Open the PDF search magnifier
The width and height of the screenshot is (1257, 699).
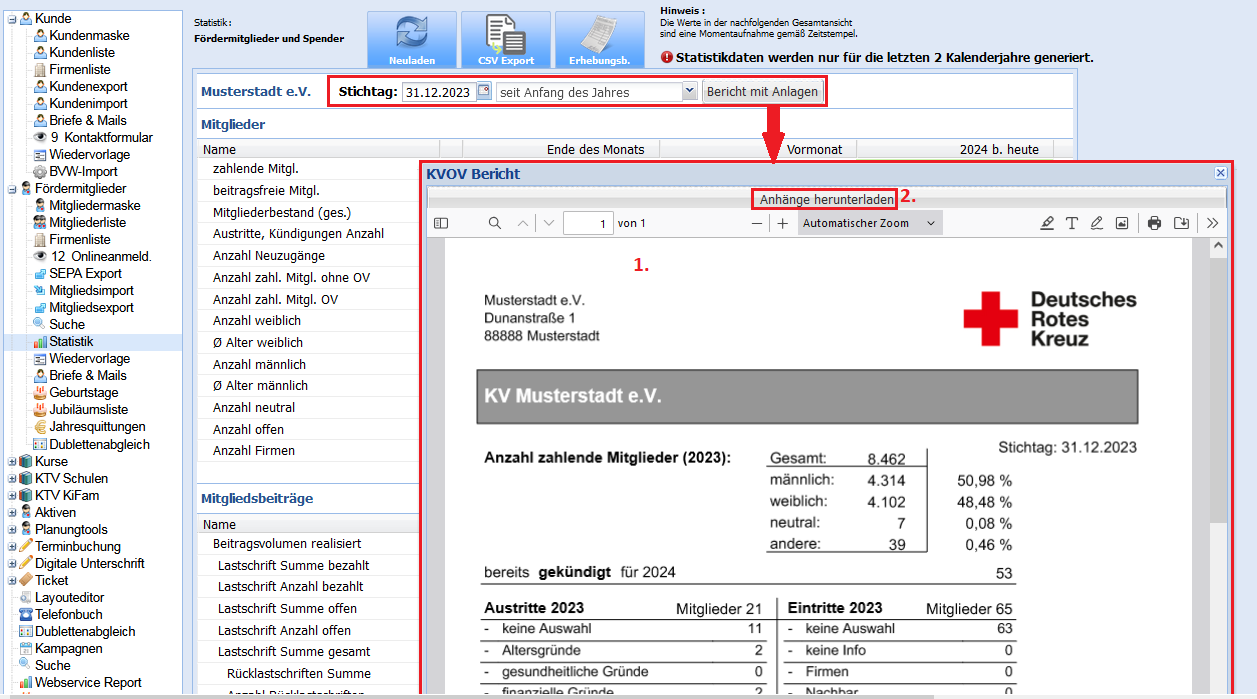(495, 223)
